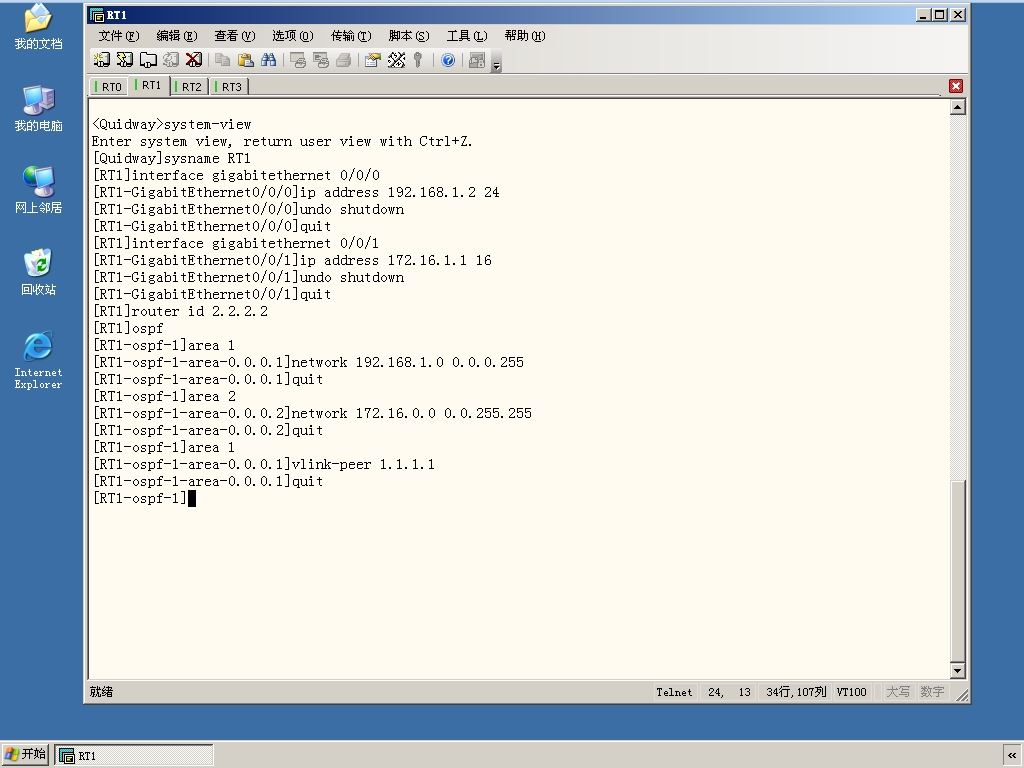Click the 'sysname RT1' terminal line
This screenshot has height=768, width=1024.
pos(171,158)
